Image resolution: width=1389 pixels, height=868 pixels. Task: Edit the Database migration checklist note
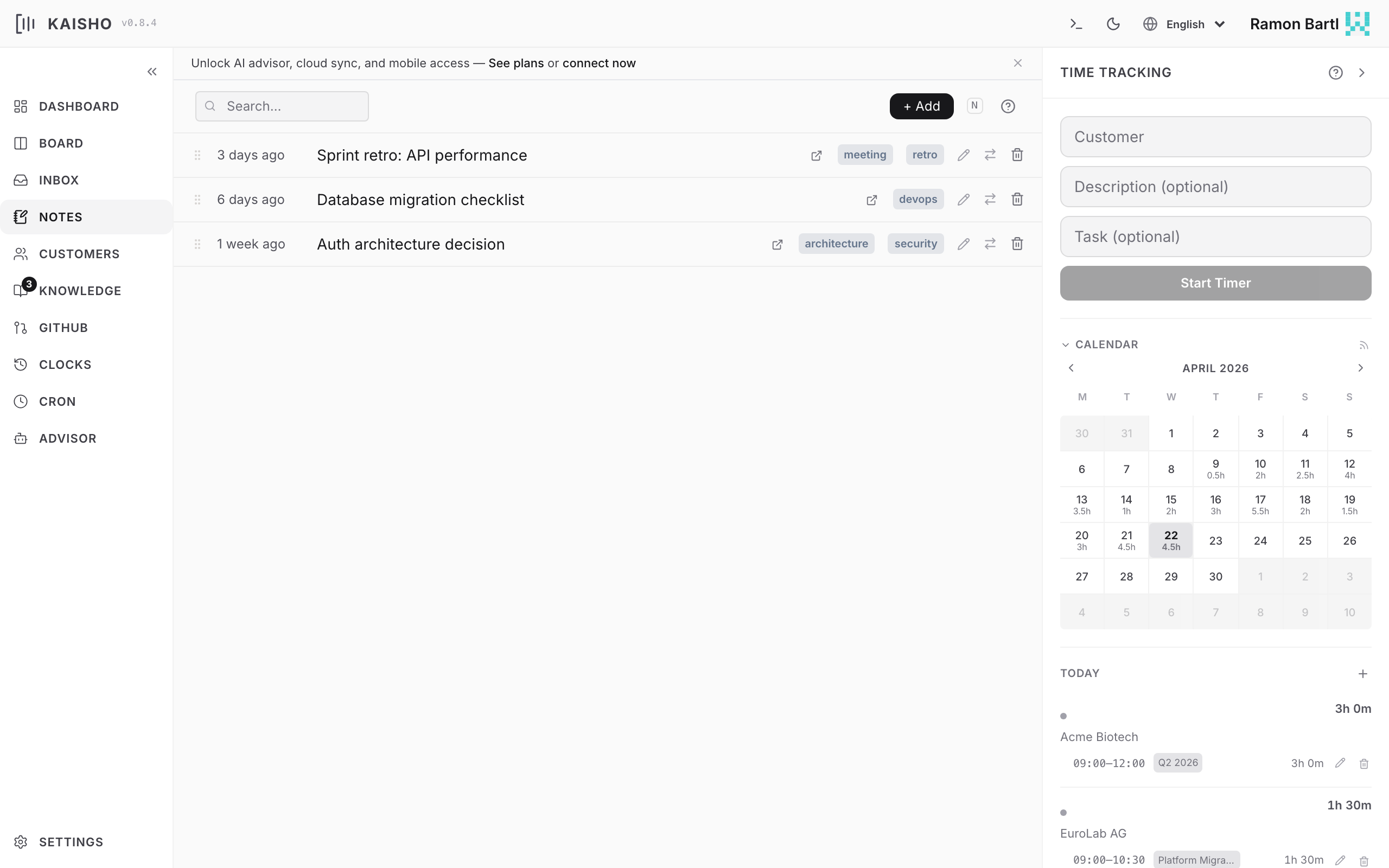963,199
